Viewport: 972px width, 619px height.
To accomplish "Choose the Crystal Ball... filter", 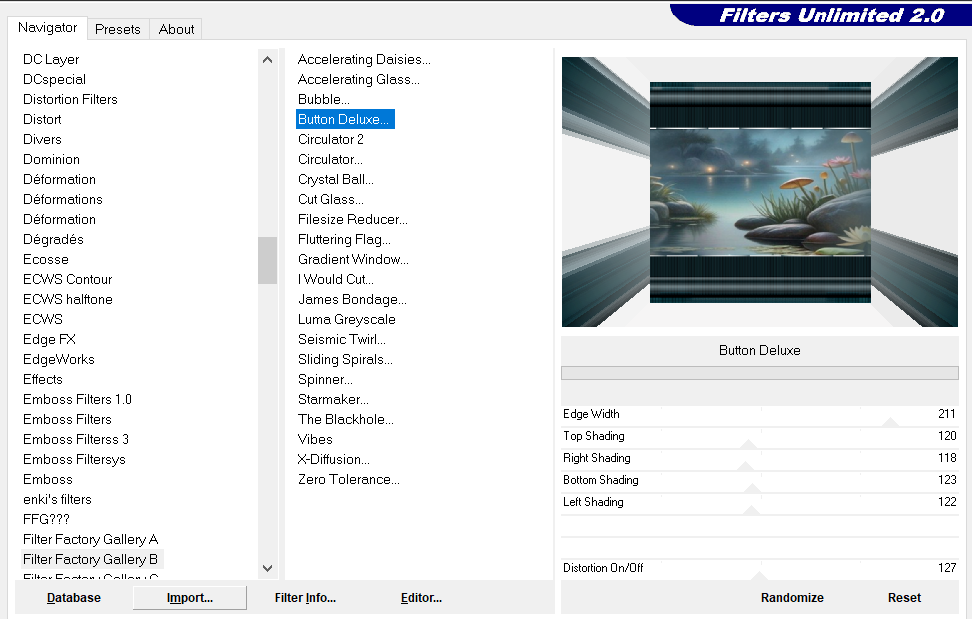I will click(x=336, y=179).
